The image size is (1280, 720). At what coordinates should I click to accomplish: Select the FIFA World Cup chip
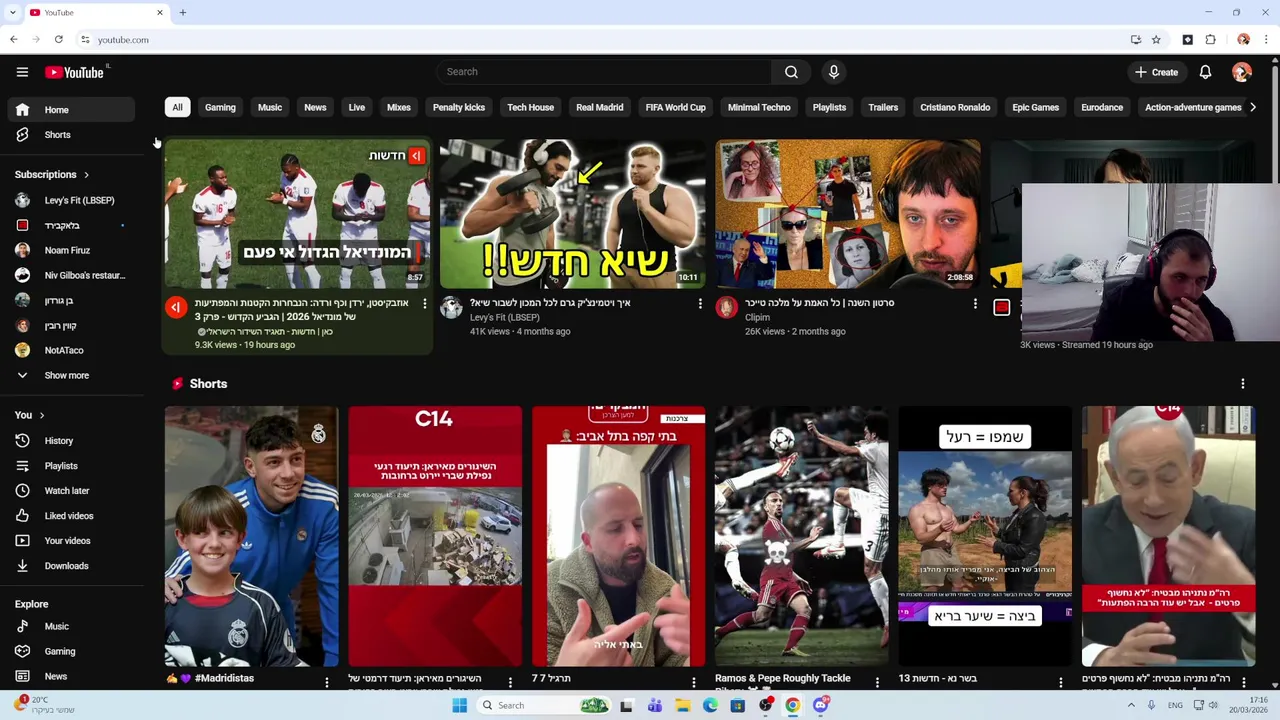(x=676, y=107)
